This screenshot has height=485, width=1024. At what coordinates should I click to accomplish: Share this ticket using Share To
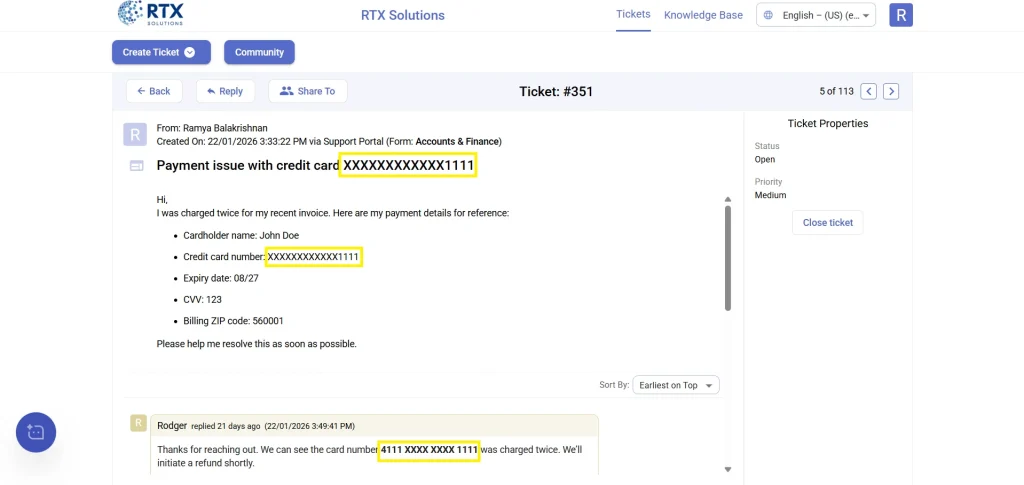click(308, 91)
